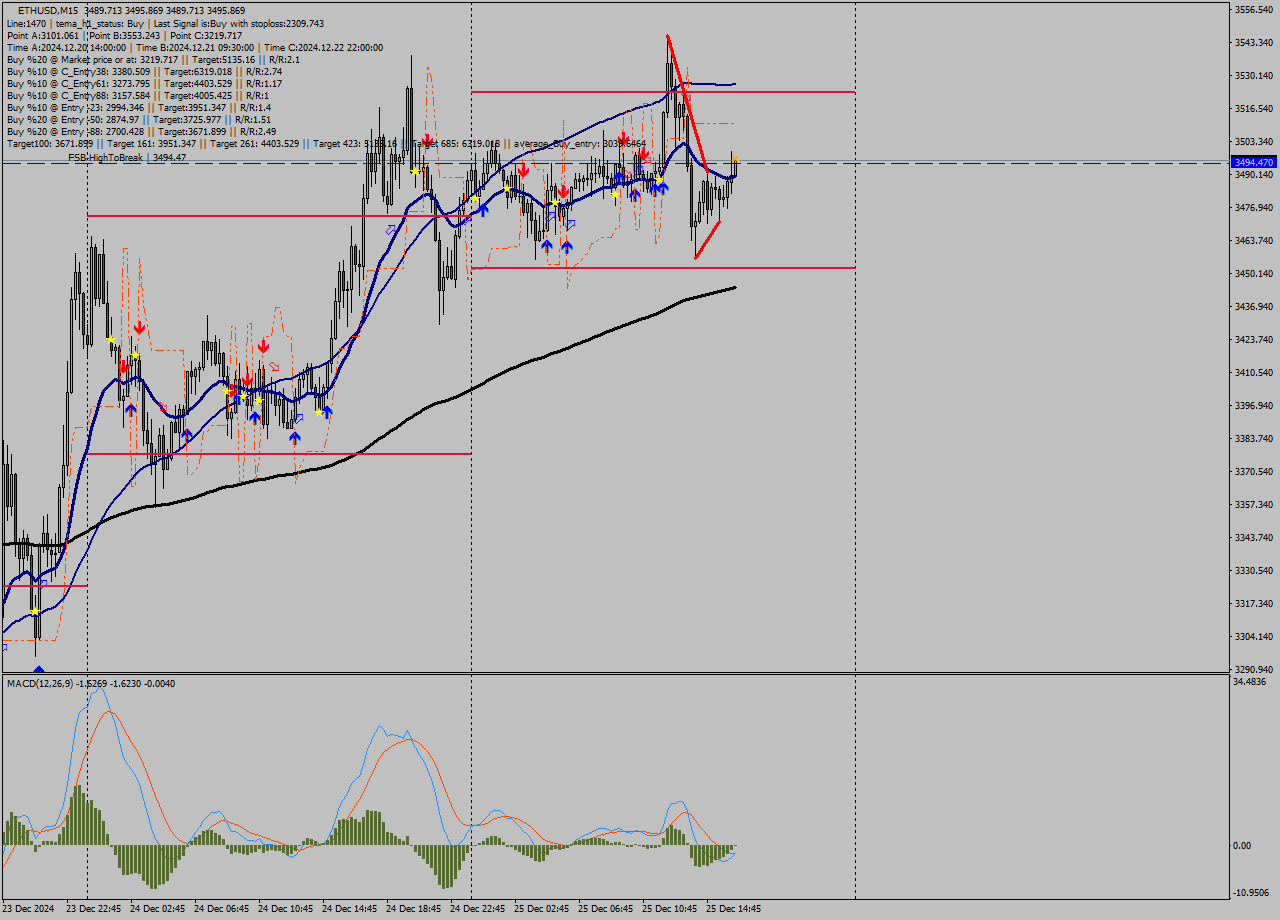Click the '23 Dec 2024' time axis label
Viewport: 1280px width, 920px height.
[29, 909]
